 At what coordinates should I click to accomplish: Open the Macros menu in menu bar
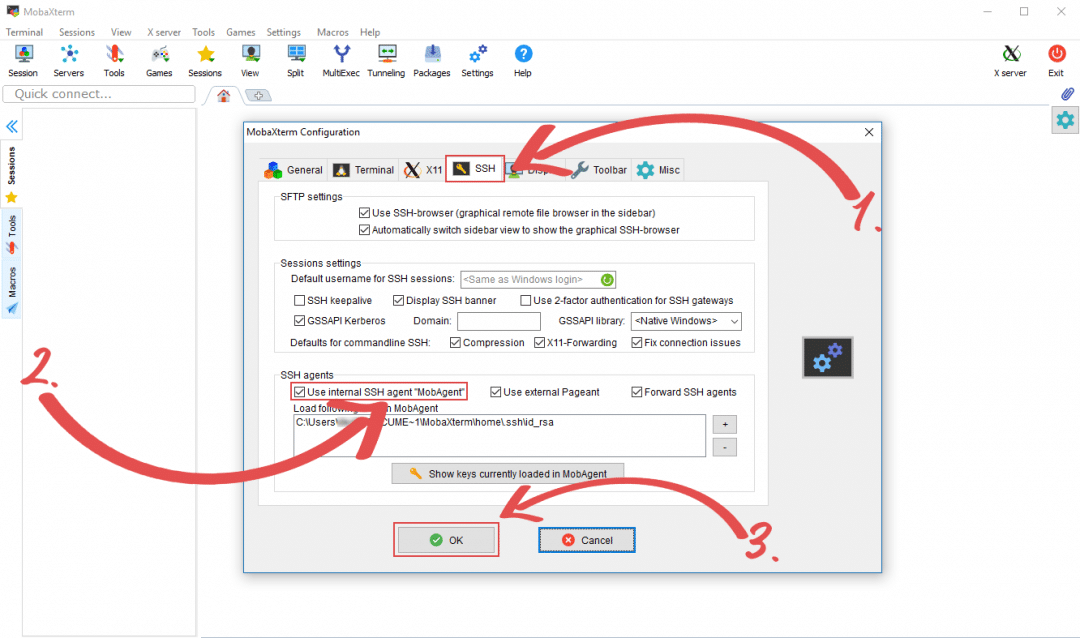(332, 32)
